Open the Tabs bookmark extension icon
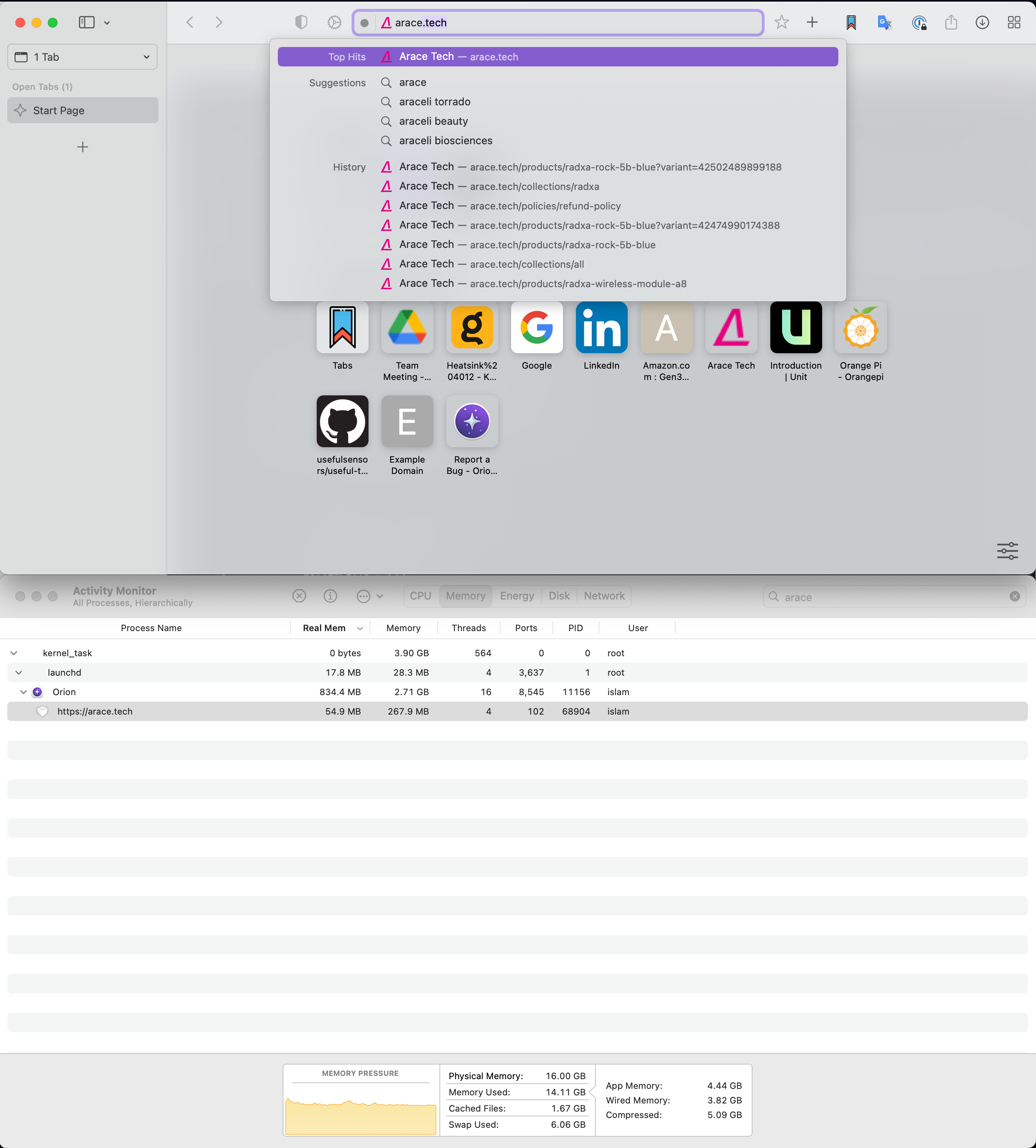This screenshot has height=1148, width=1036. coord(851,22)
